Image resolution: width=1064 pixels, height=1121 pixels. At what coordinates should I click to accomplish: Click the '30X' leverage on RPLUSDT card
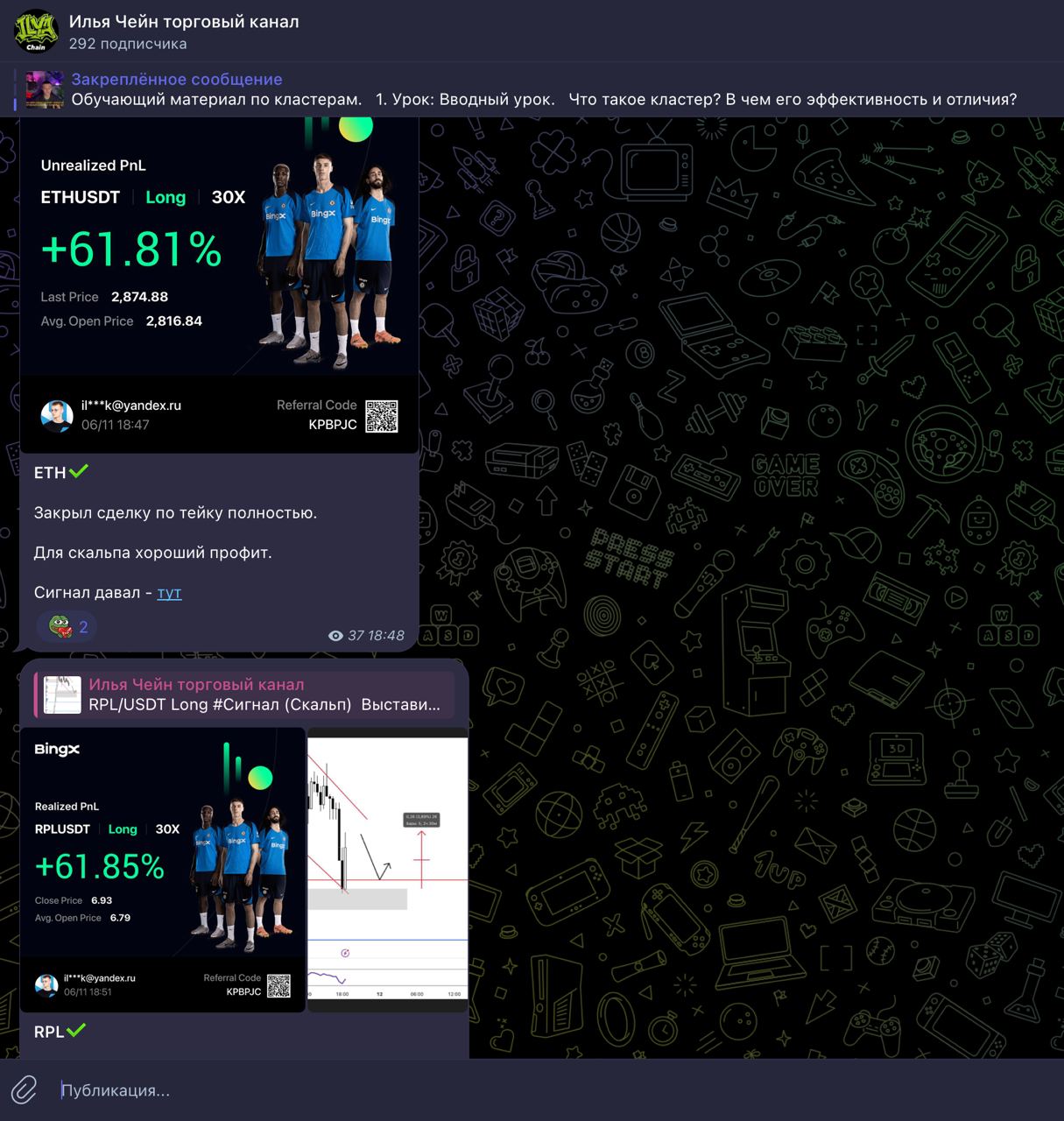167,829
